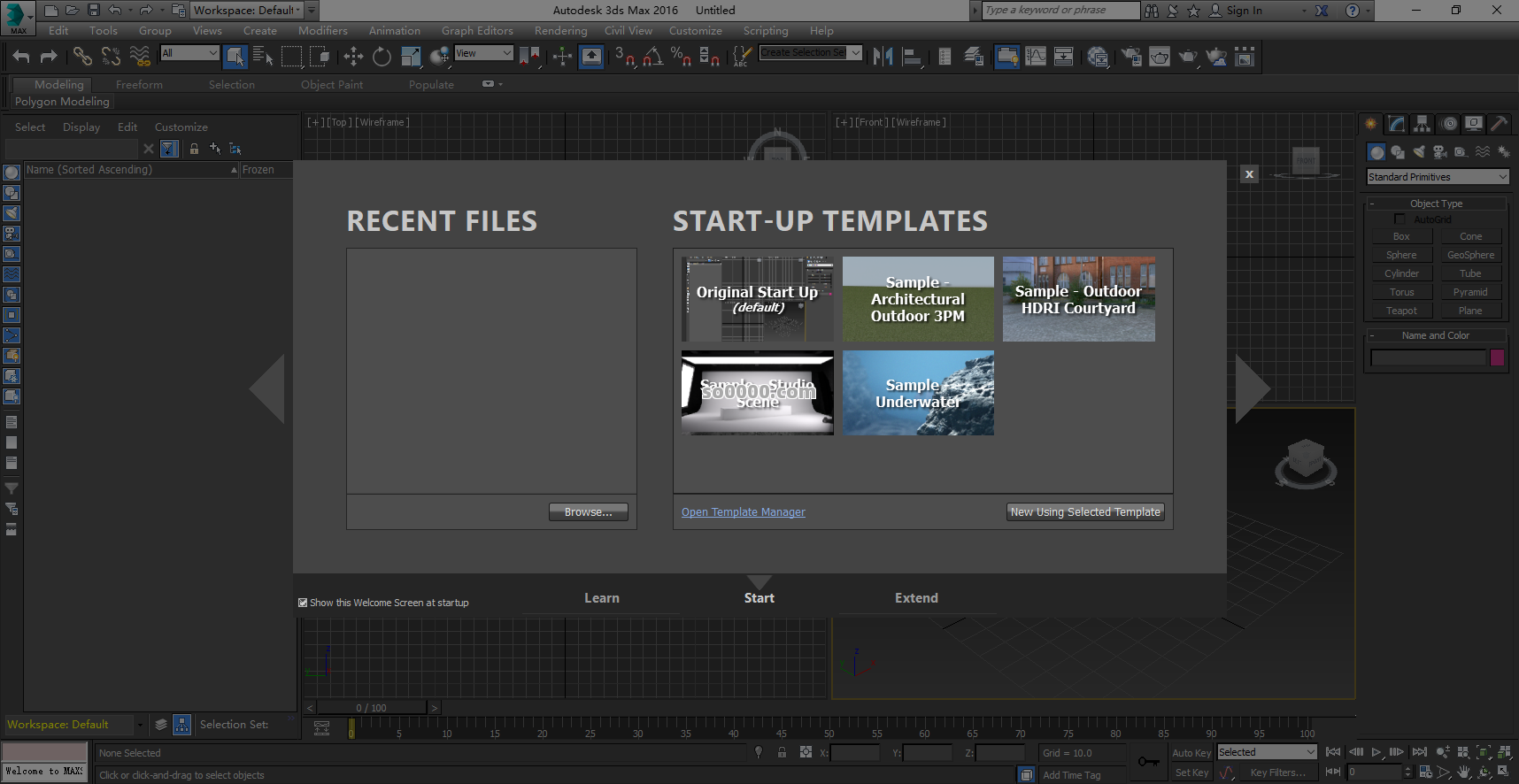This screenshot has width=1519, height=784.
Task: Open the View reference coordinate system dropdown
Action: (483, 53)
